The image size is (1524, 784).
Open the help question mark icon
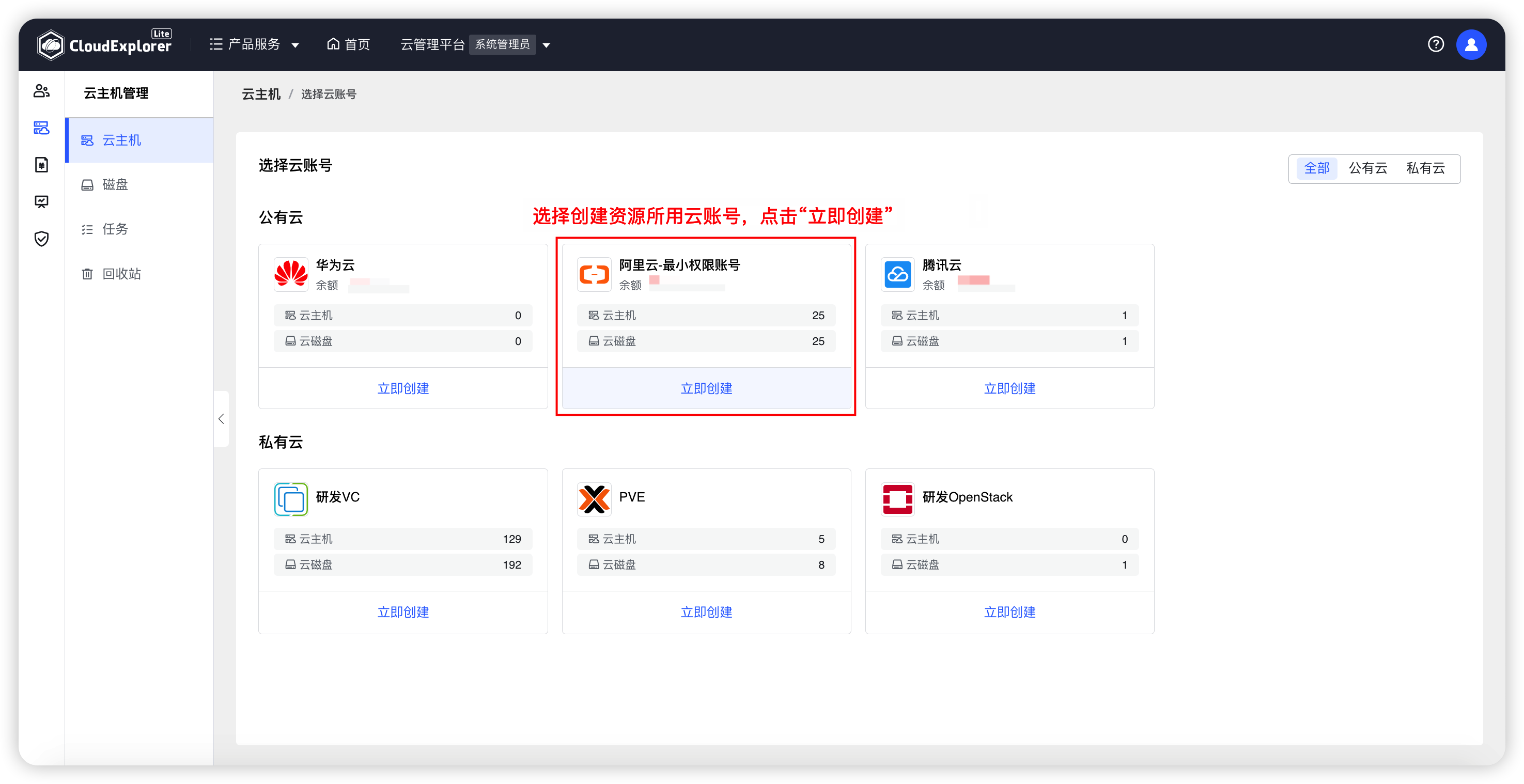tap(1436, 44)
